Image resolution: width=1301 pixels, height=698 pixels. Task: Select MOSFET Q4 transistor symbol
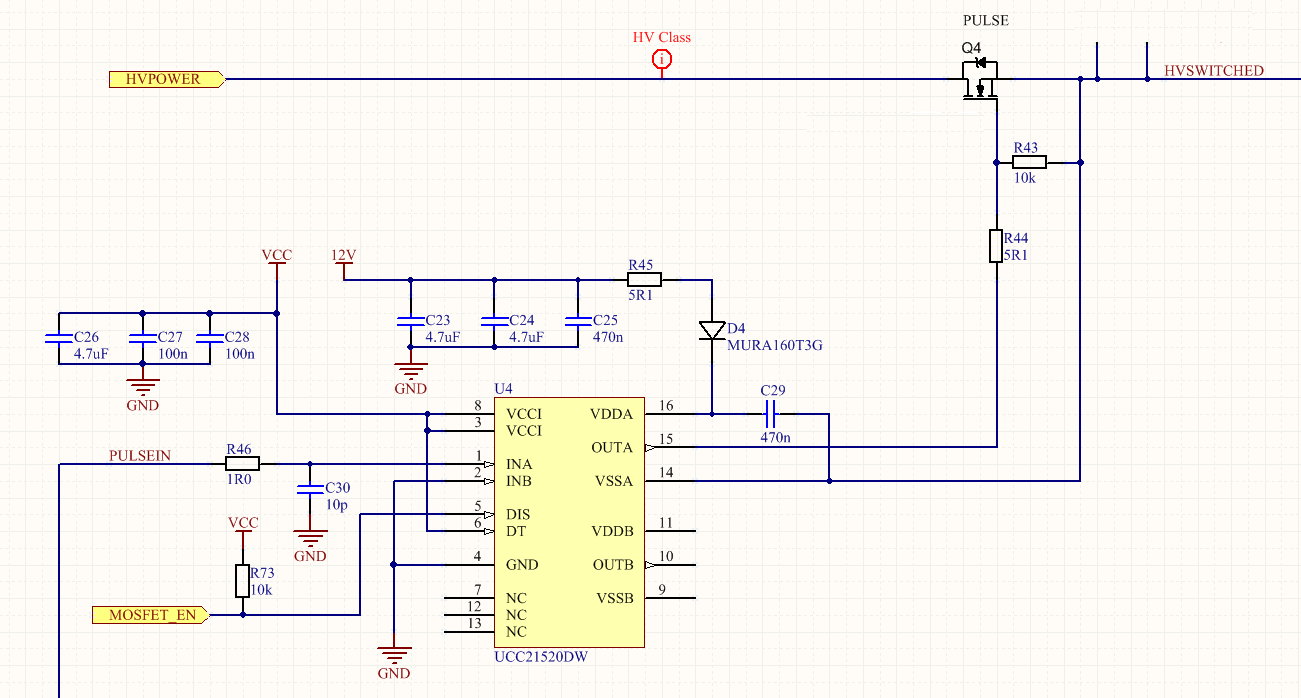pos(981,79)
